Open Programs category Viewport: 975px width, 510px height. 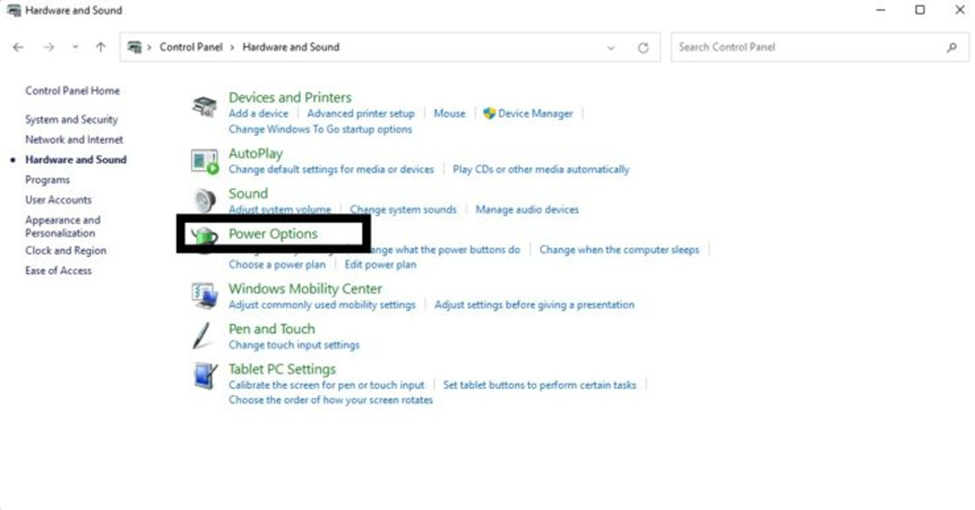(47, 180)
